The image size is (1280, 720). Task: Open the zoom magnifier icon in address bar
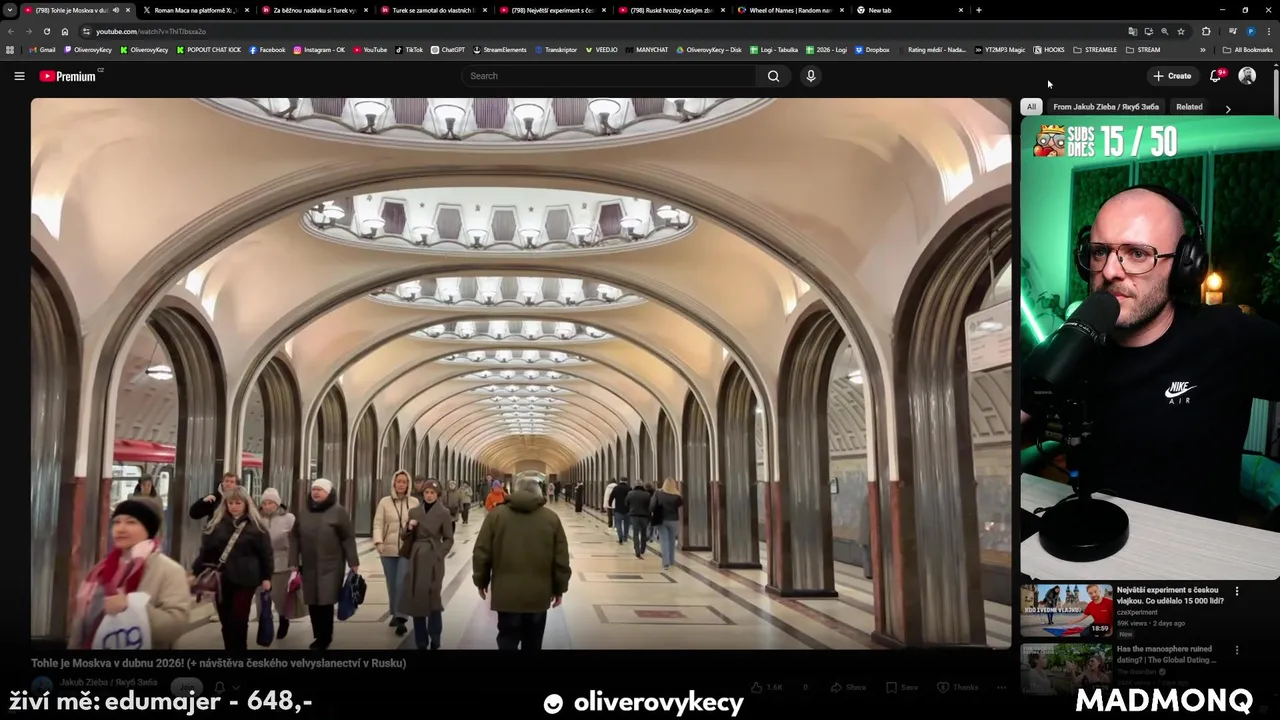point(1164,31)
